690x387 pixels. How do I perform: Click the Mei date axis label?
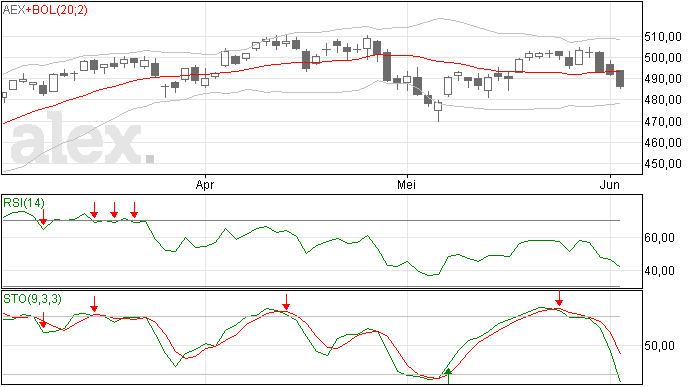[406, 184]
